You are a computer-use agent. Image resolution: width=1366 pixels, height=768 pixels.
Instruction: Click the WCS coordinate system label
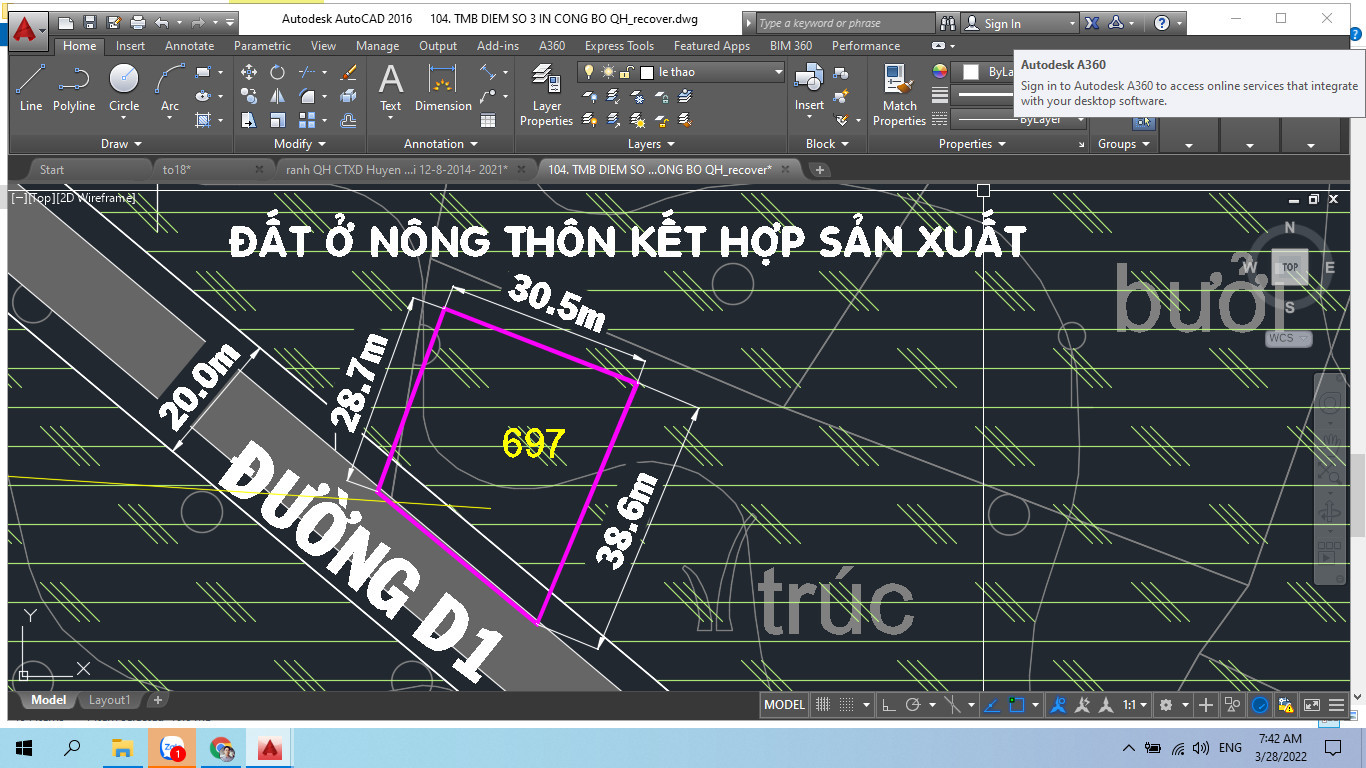point(1281,338)
